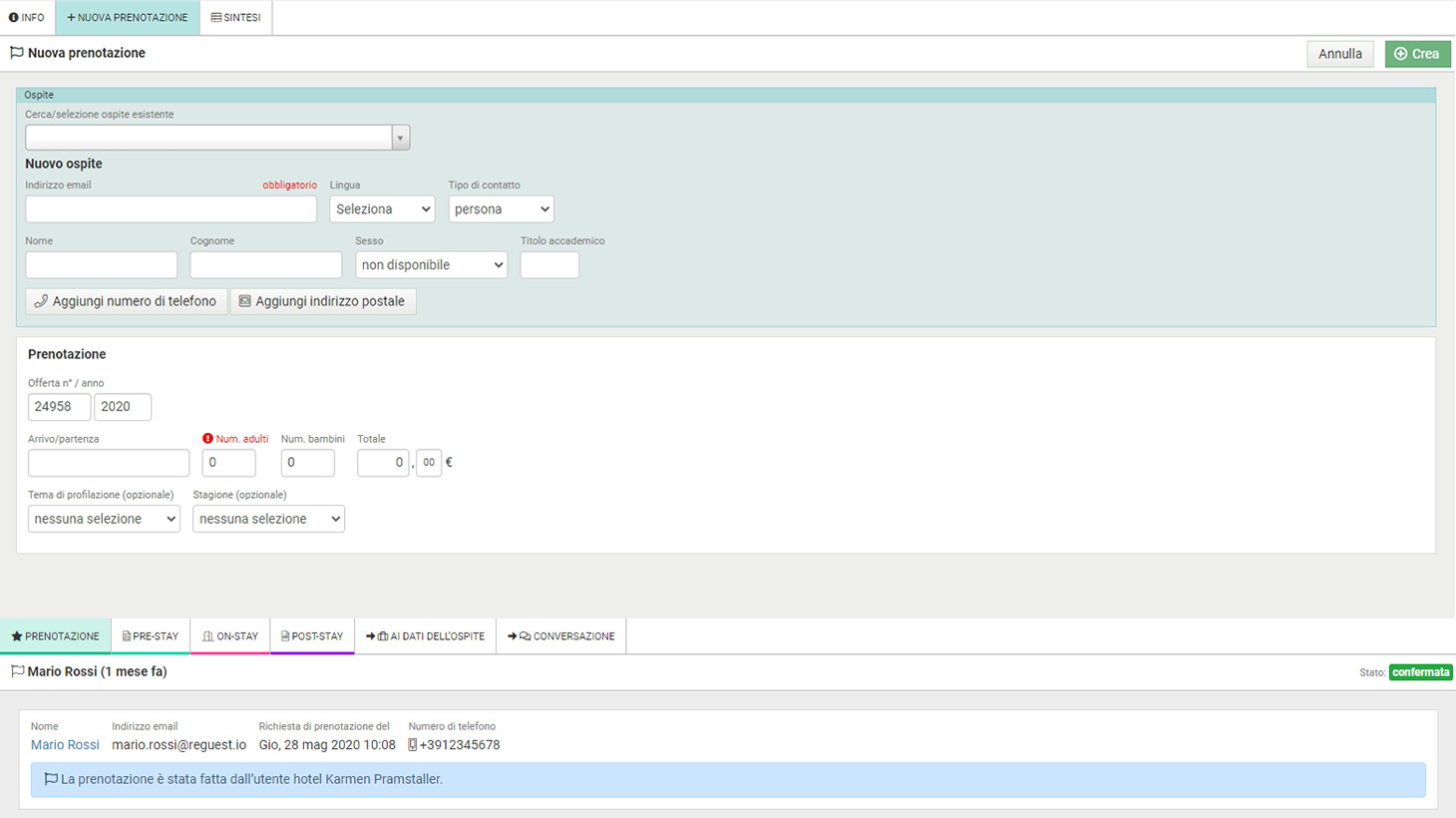The height and width of the screenshot is (818, 1456).
Task: Click the arrow icon on AI DATI DELL'OSPITE tab
Action: [371, 636]
